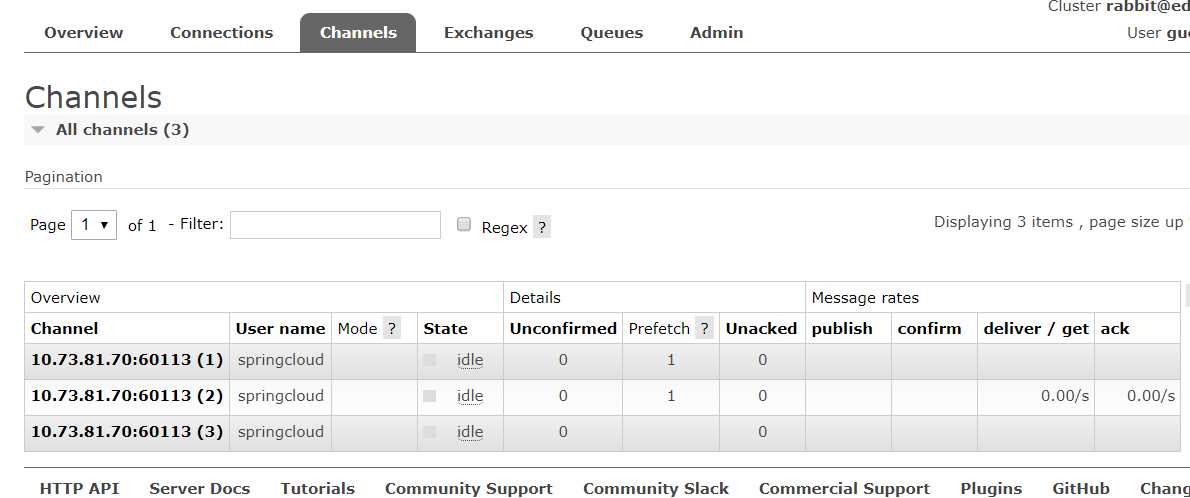Open the Page number dropdown
This screenshot has width=1190, height=498.
coord(94,225)
